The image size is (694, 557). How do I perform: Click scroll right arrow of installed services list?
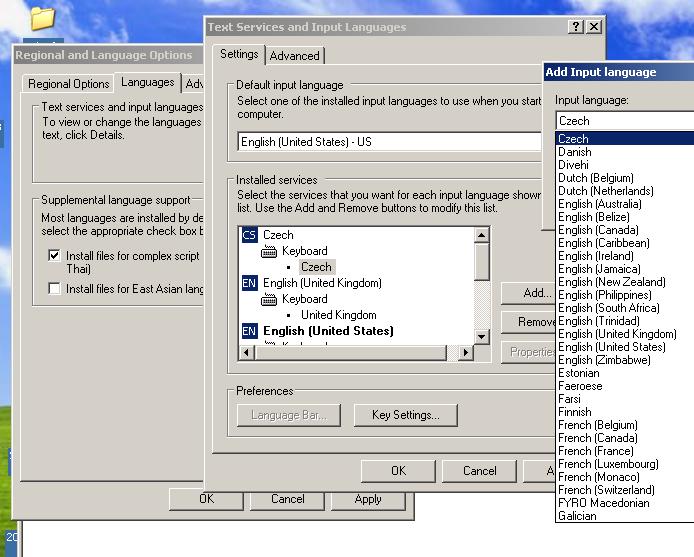click(465, 353)
